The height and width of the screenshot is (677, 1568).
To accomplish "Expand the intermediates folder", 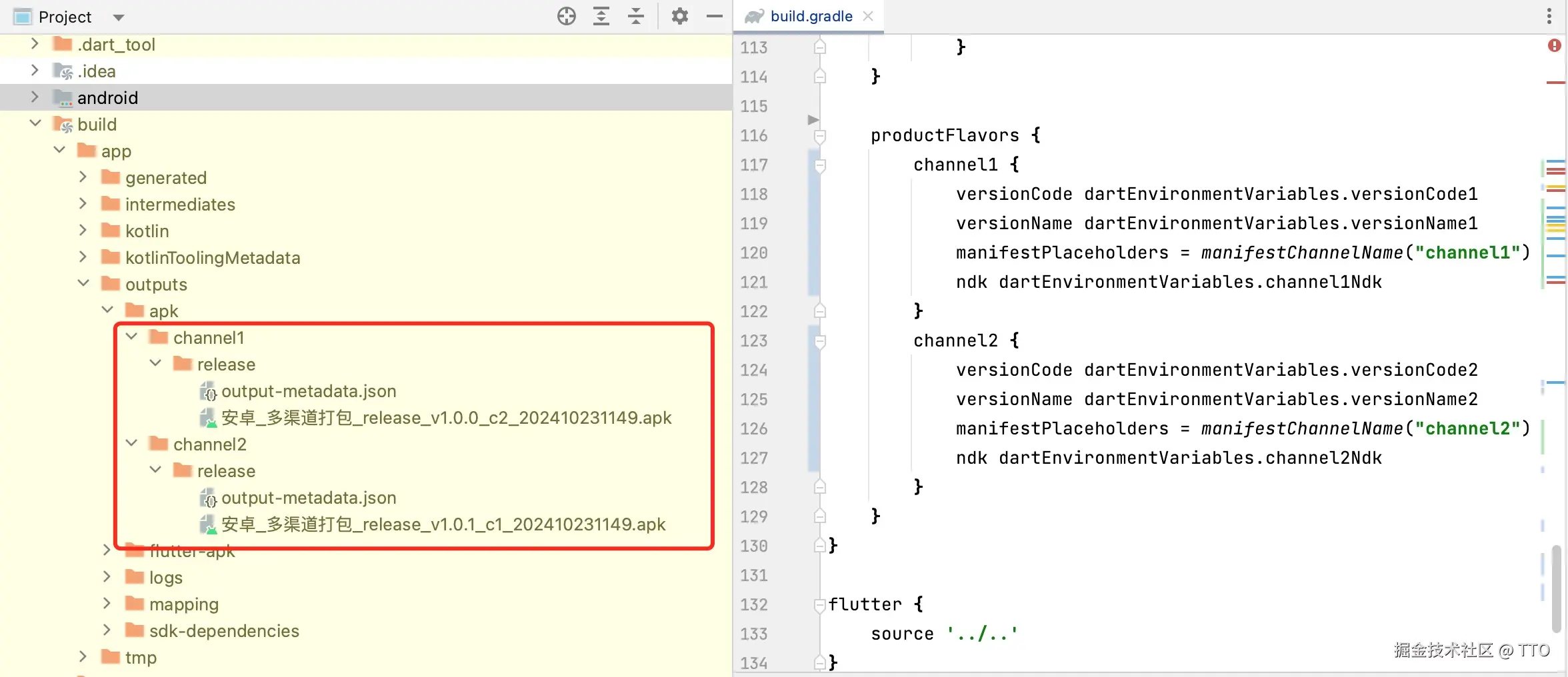I will 83,204.
